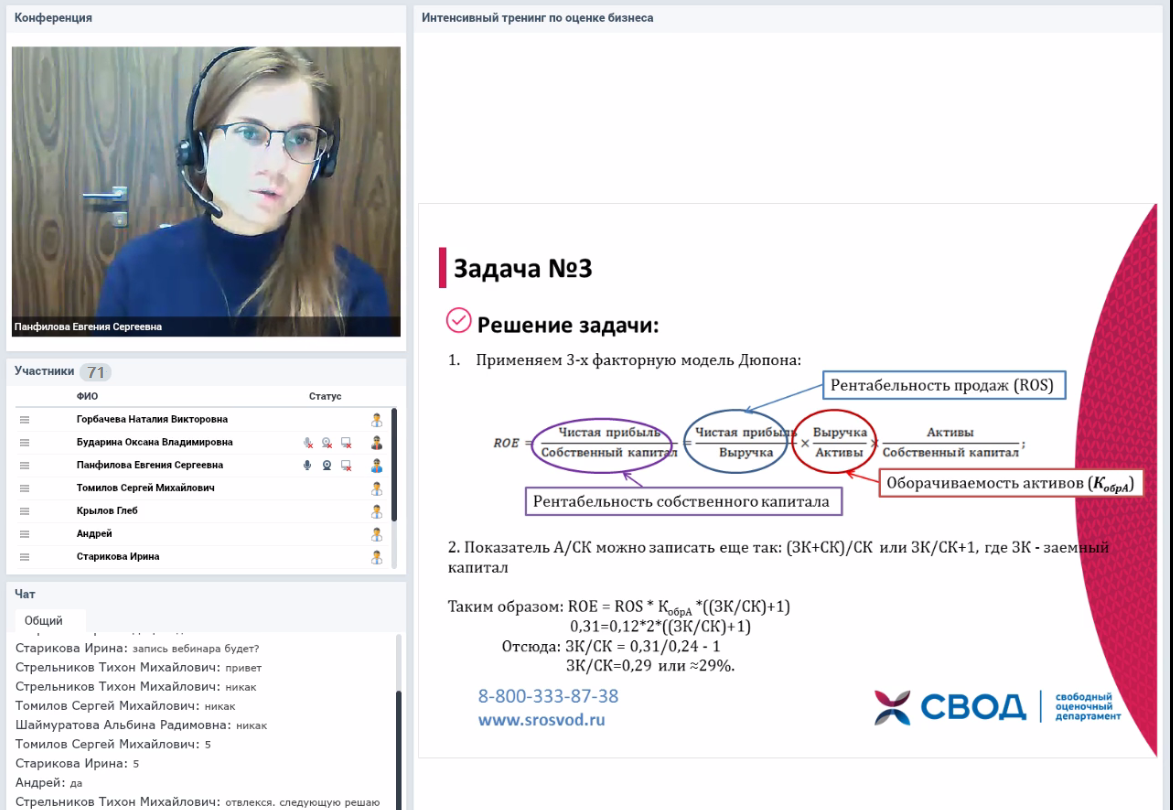Viewport: 1173px width, 810px height.
Task: Toggle active webcam icon for Панфилова Евгения
Action: coord(327,465)
